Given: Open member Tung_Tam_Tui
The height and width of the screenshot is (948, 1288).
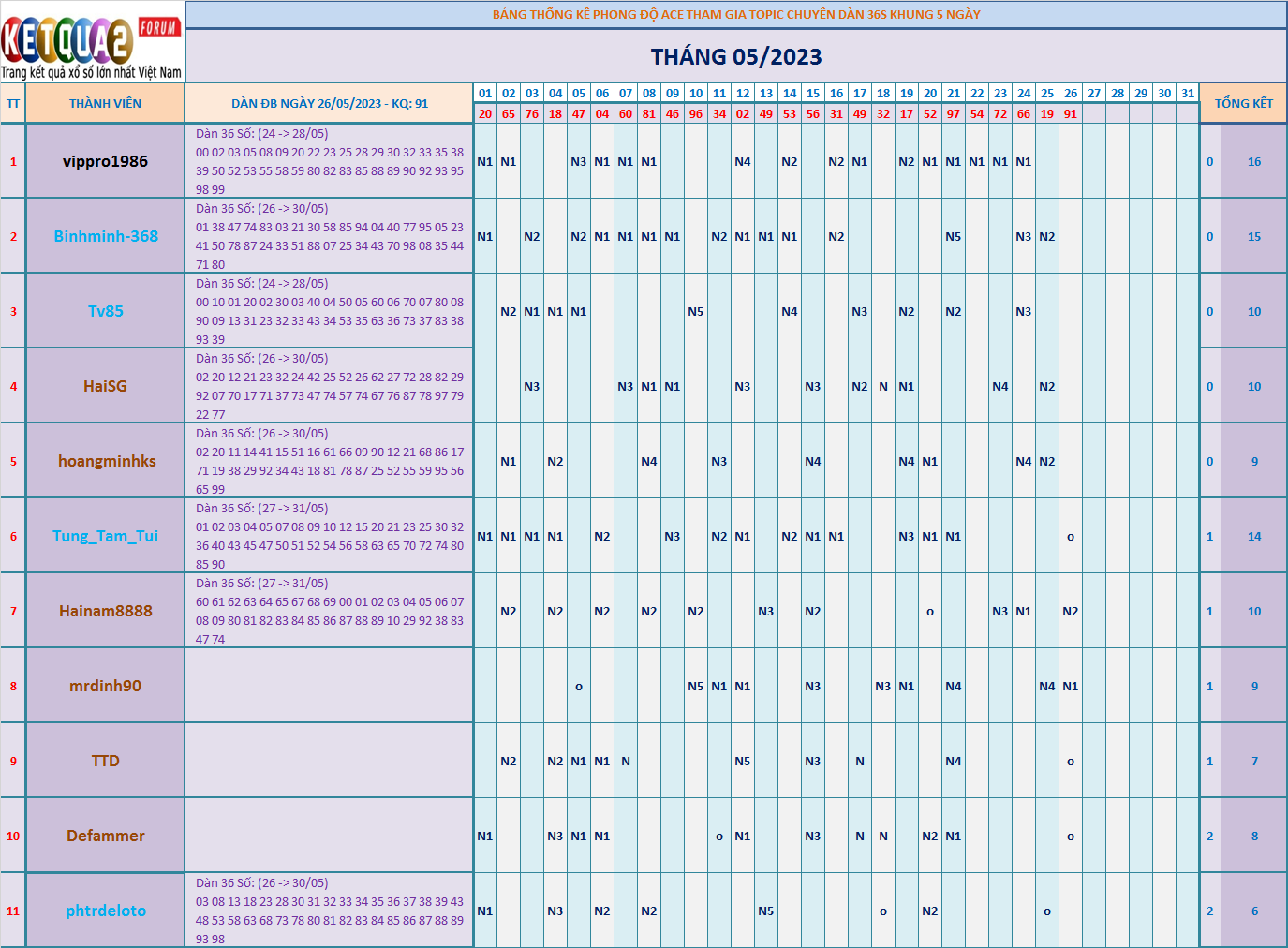Looking at the screenshot, I should tap(105, 536).
